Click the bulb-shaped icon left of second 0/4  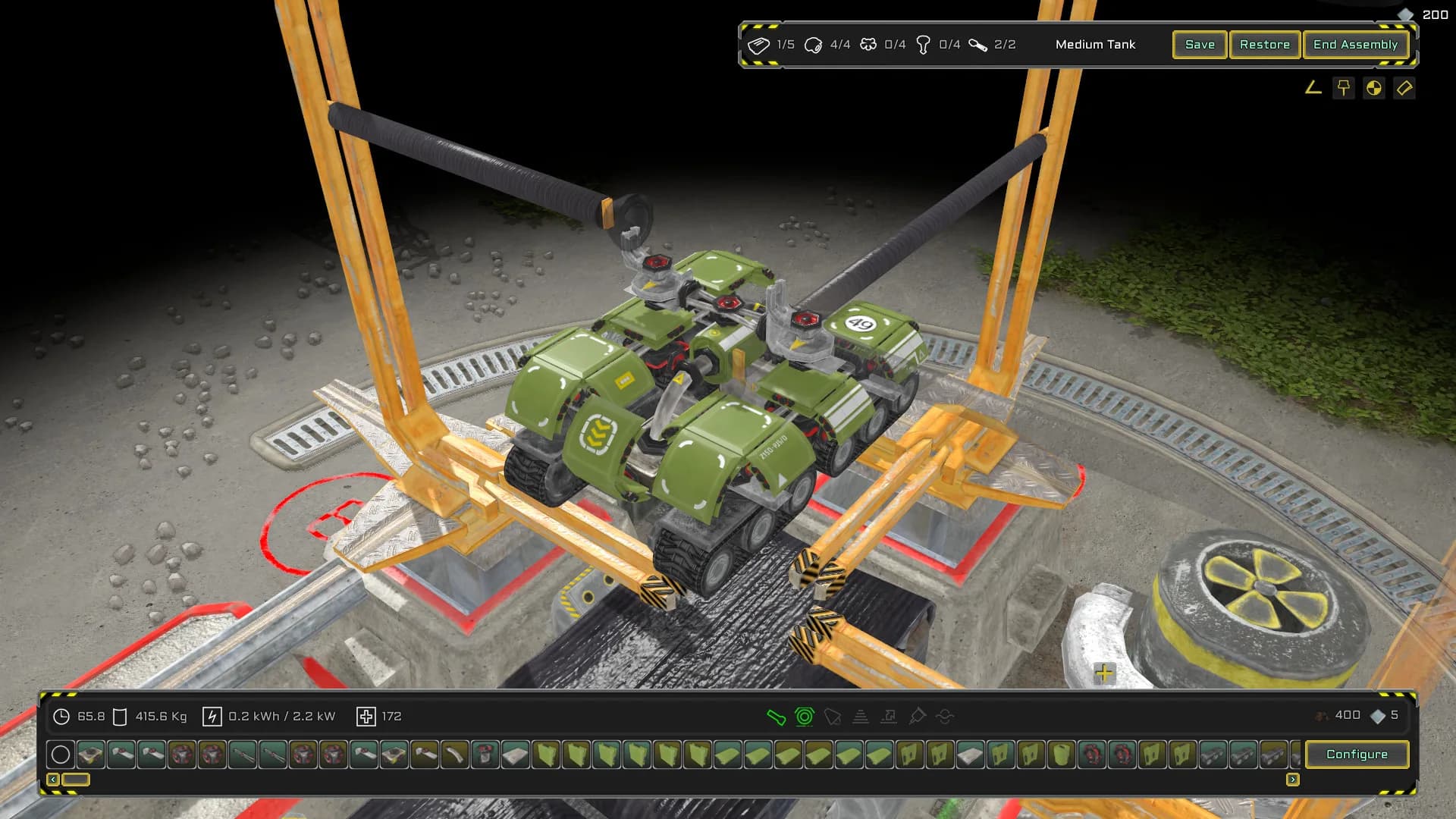point(923,45)
